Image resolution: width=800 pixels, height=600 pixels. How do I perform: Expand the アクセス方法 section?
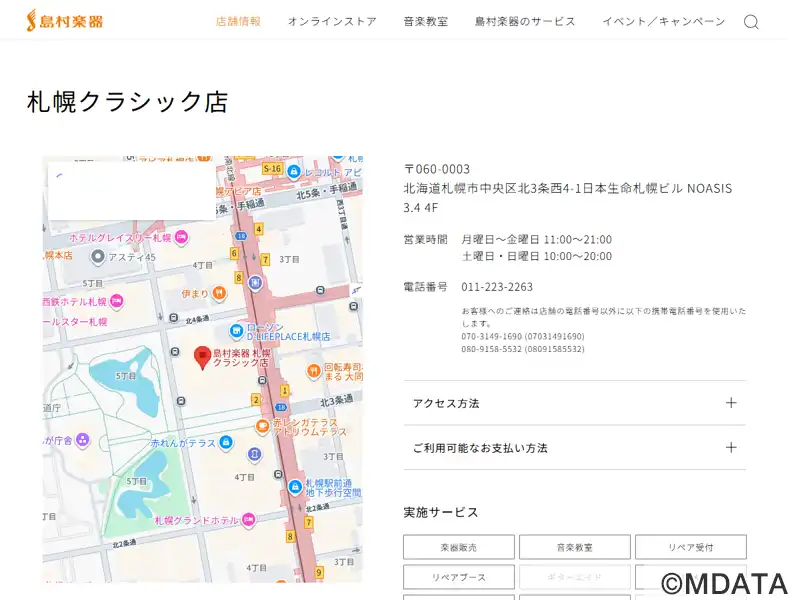(x=574, y=403)
